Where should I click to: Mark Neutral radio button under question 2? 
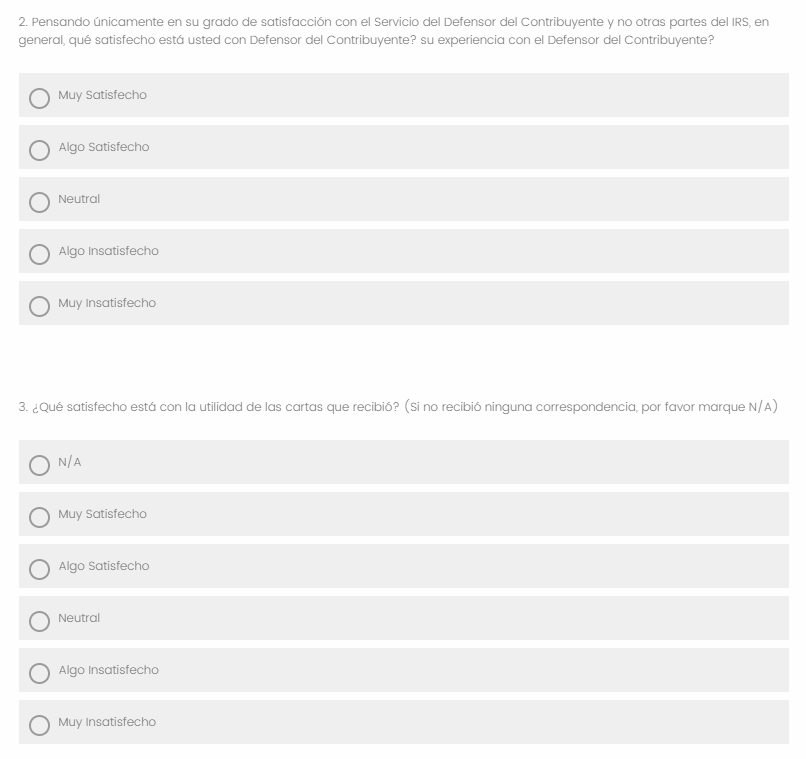(39, 202)
